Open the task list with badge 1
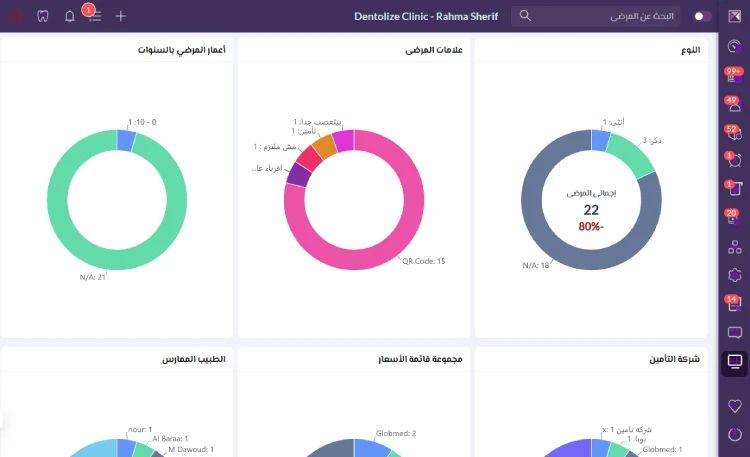This screenshot has height=457, width=750. tap(94, 16)
